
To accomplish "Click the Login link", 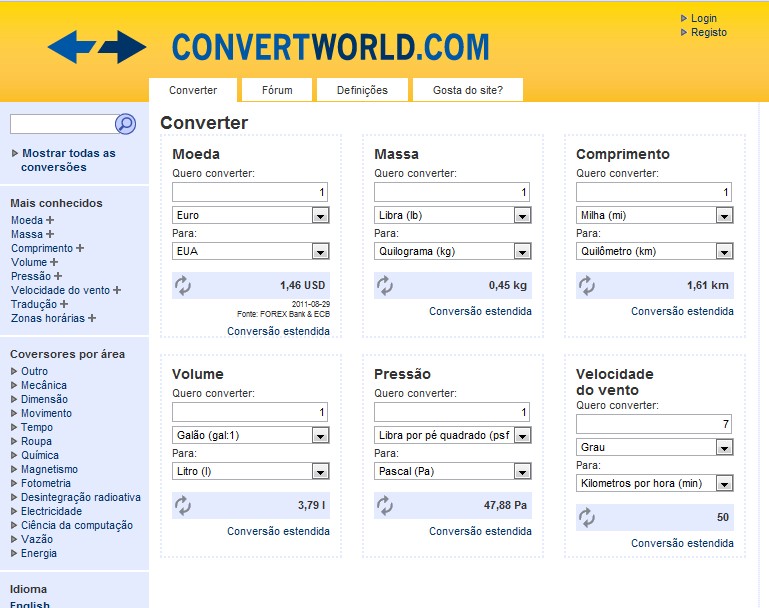I will tap(703, 18).
